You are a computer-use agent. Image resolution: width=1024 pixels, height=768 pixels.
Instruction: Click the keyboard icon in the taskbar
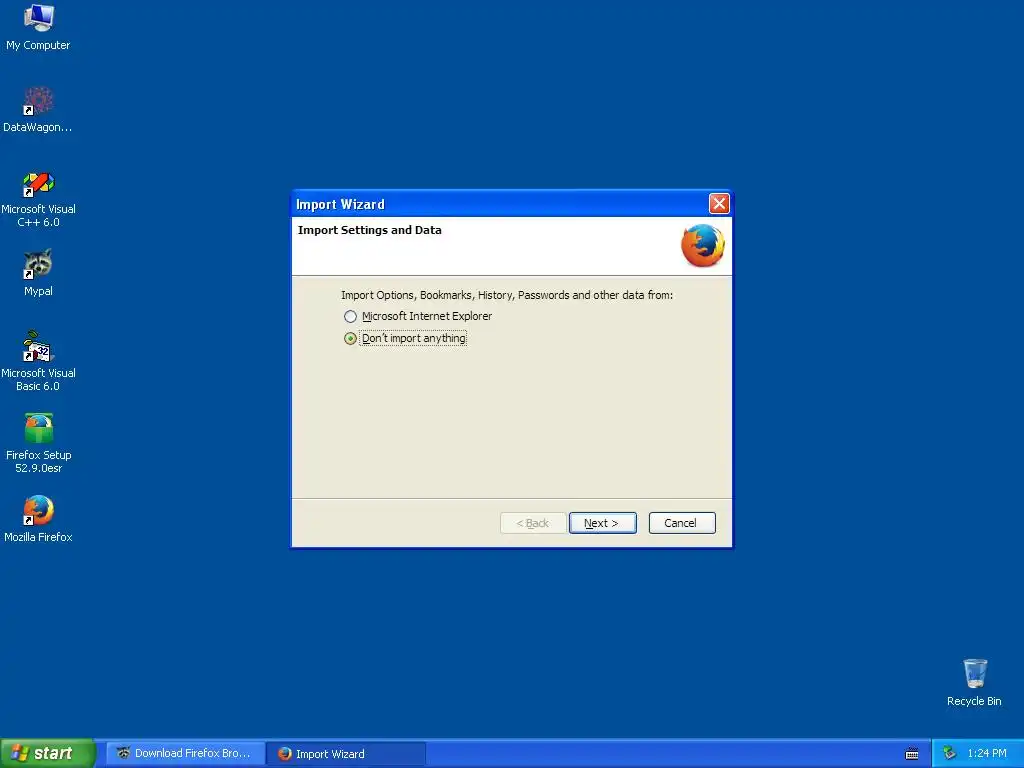coord(912,754)
